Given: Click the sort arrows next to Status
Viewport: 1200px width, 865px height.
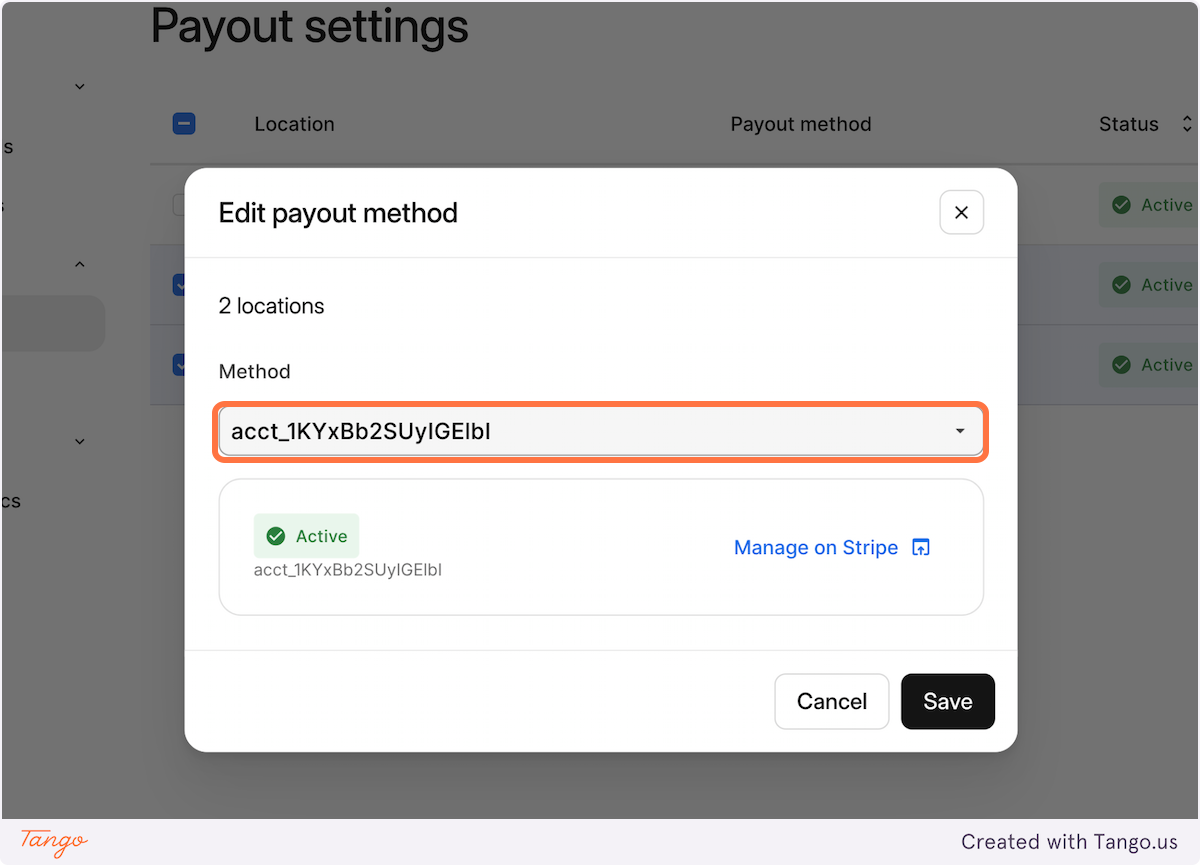Looking at the screenshot, I should 1187,123.
